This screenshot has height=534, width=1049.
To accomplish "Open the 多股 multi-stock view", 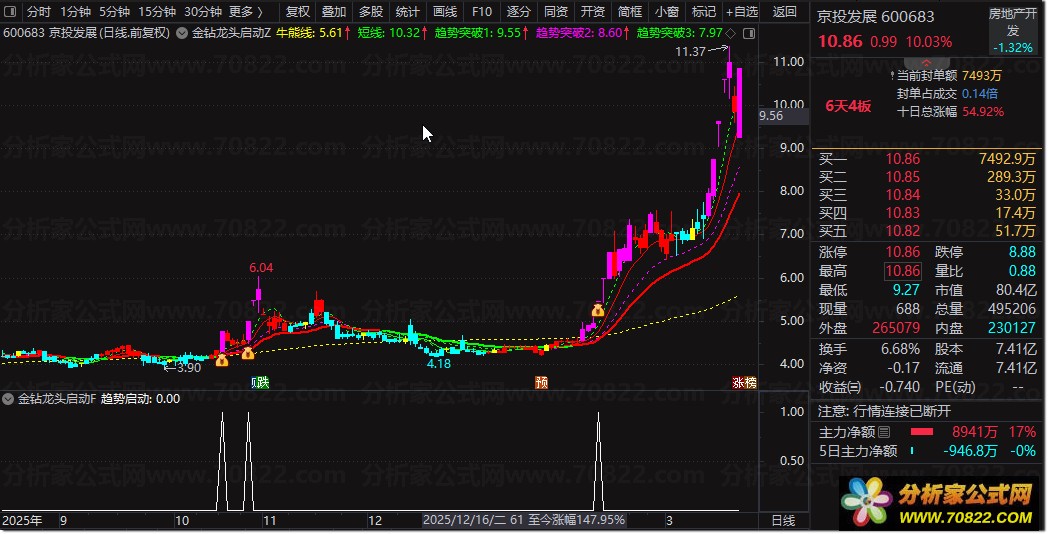I will (x=371, y=11).
